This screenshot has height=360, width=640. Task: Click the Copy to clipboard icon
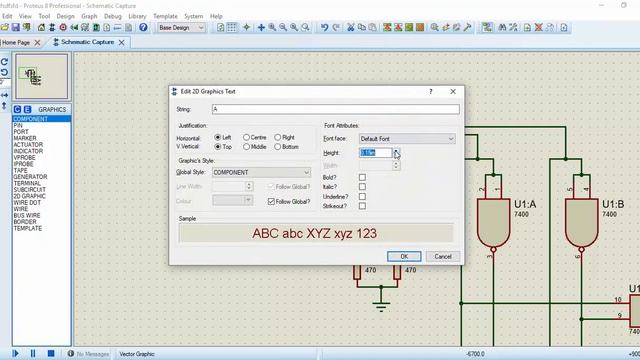tap(362, 27)
